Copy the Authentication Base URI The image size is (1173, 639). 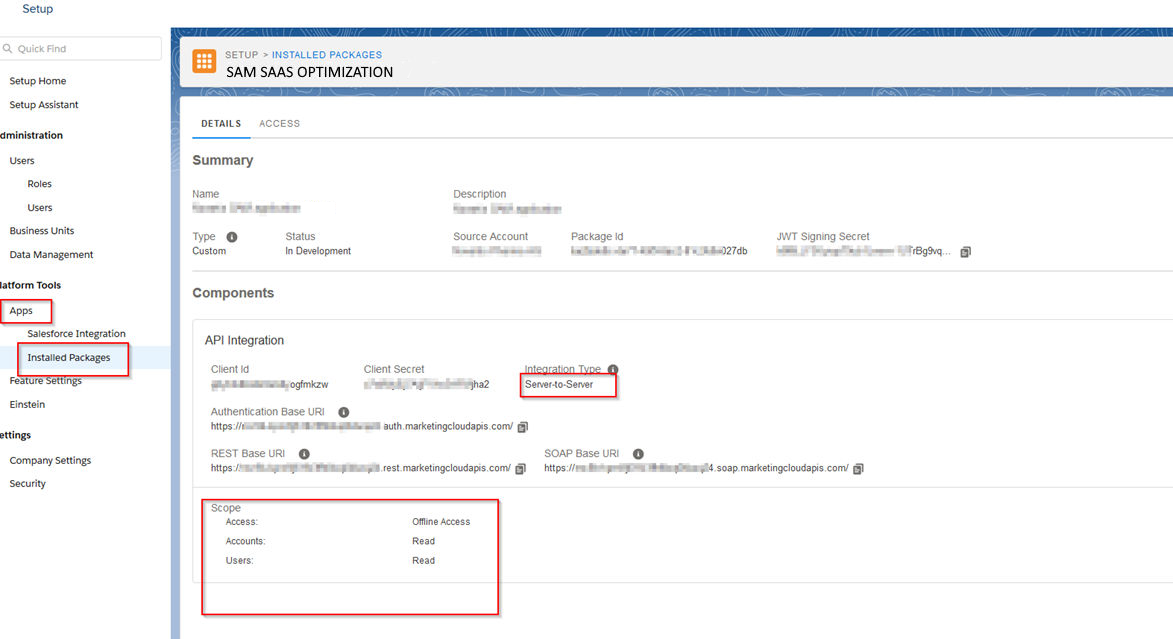pyautogui.click(x=523, y=427)
